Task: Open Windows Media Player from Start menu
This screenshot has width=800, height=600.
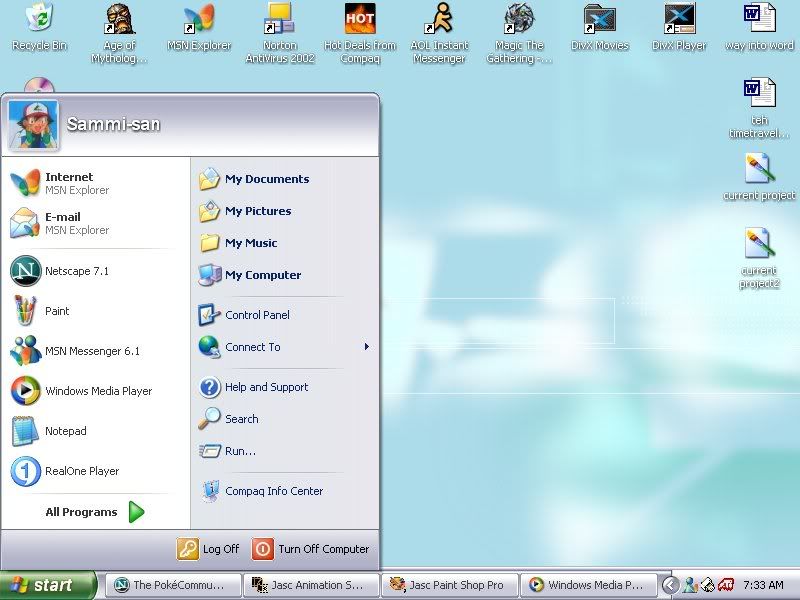Action: pos(95,391)
